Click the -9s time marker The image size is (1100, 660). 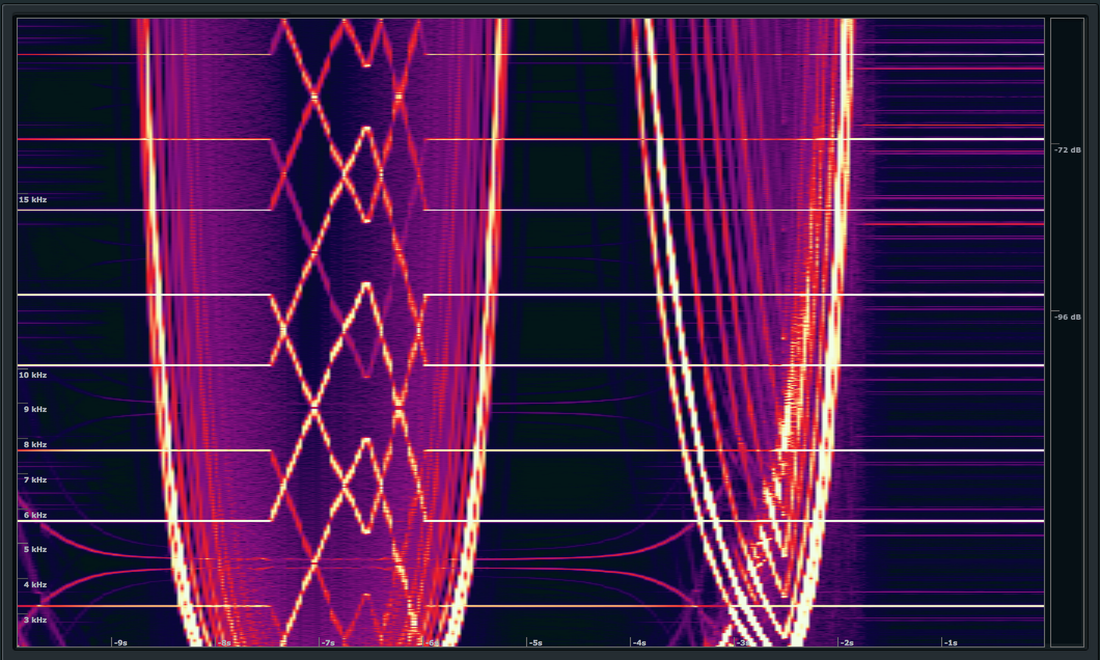point(120,644)
